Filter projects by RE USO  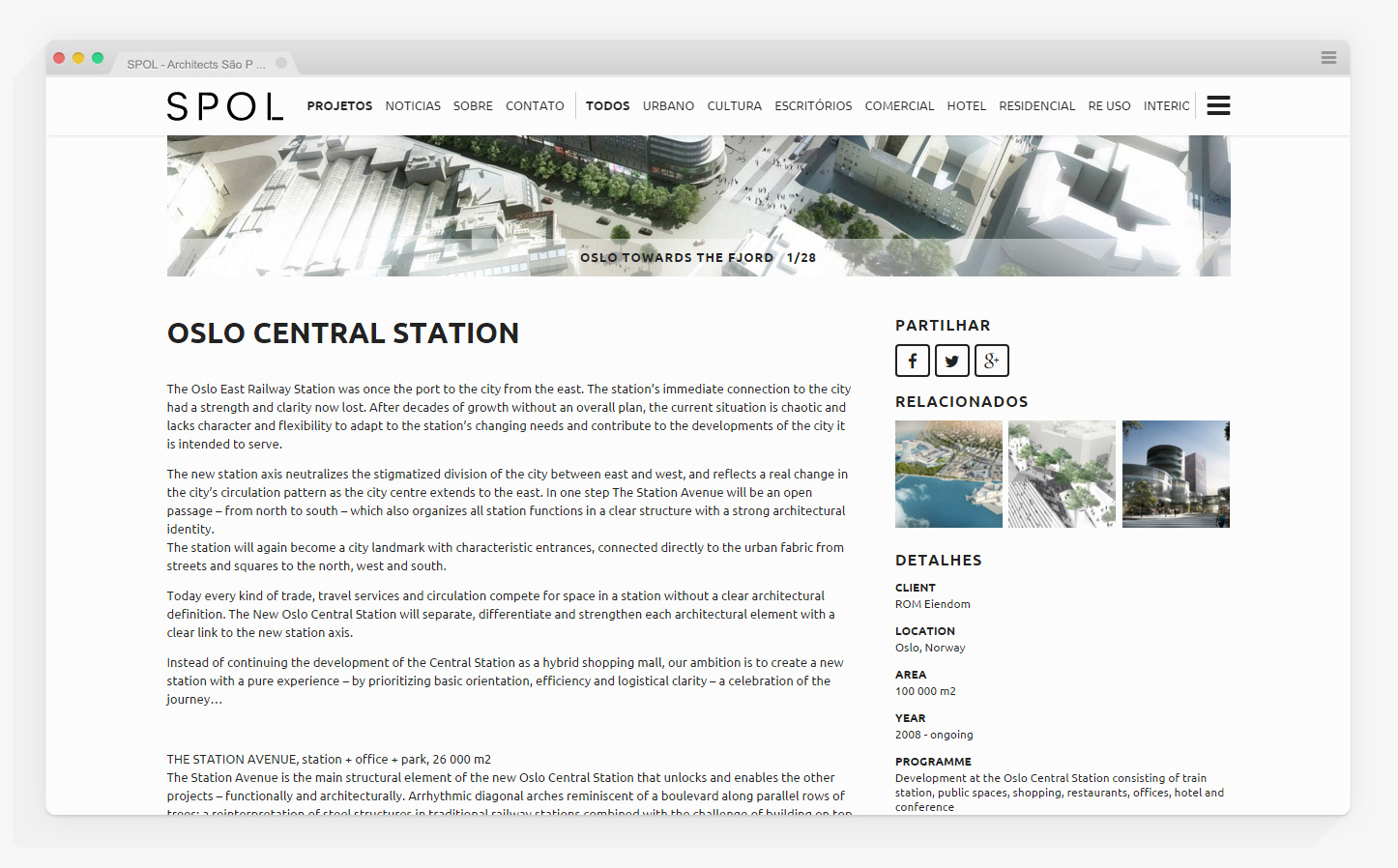[x=1109, y=106]
